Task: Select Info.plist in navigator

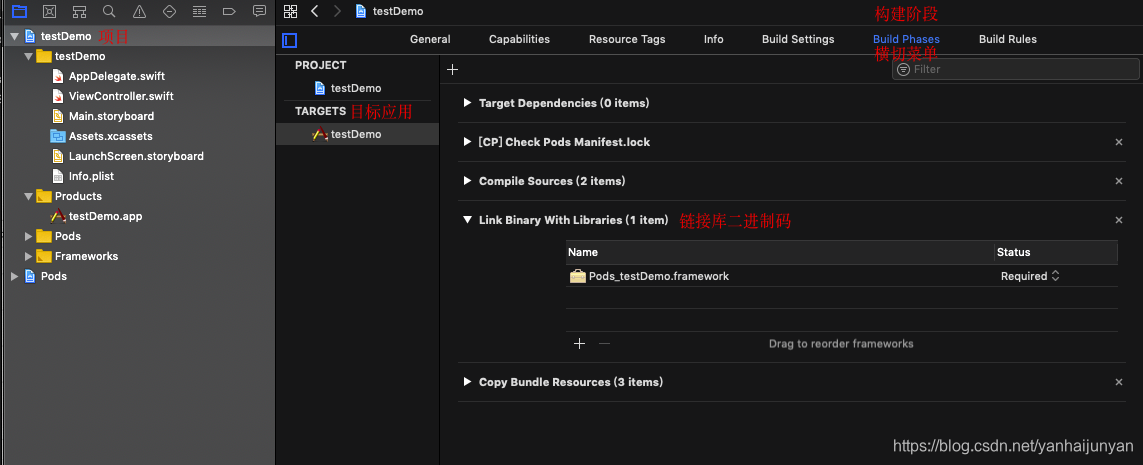Action: click(x=91, y=176)
